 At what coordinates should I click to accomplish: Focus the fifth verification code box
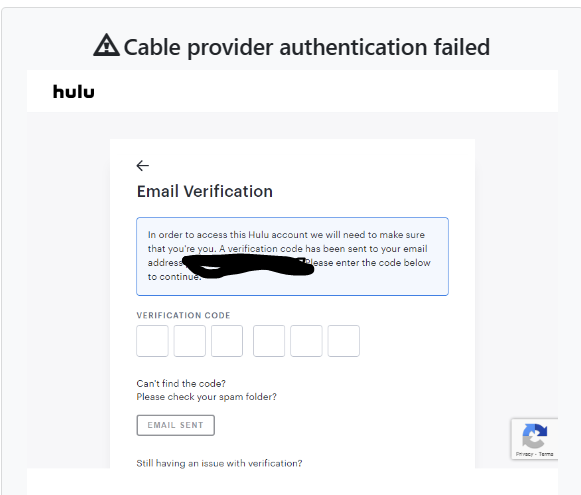[x=306, y=341]
